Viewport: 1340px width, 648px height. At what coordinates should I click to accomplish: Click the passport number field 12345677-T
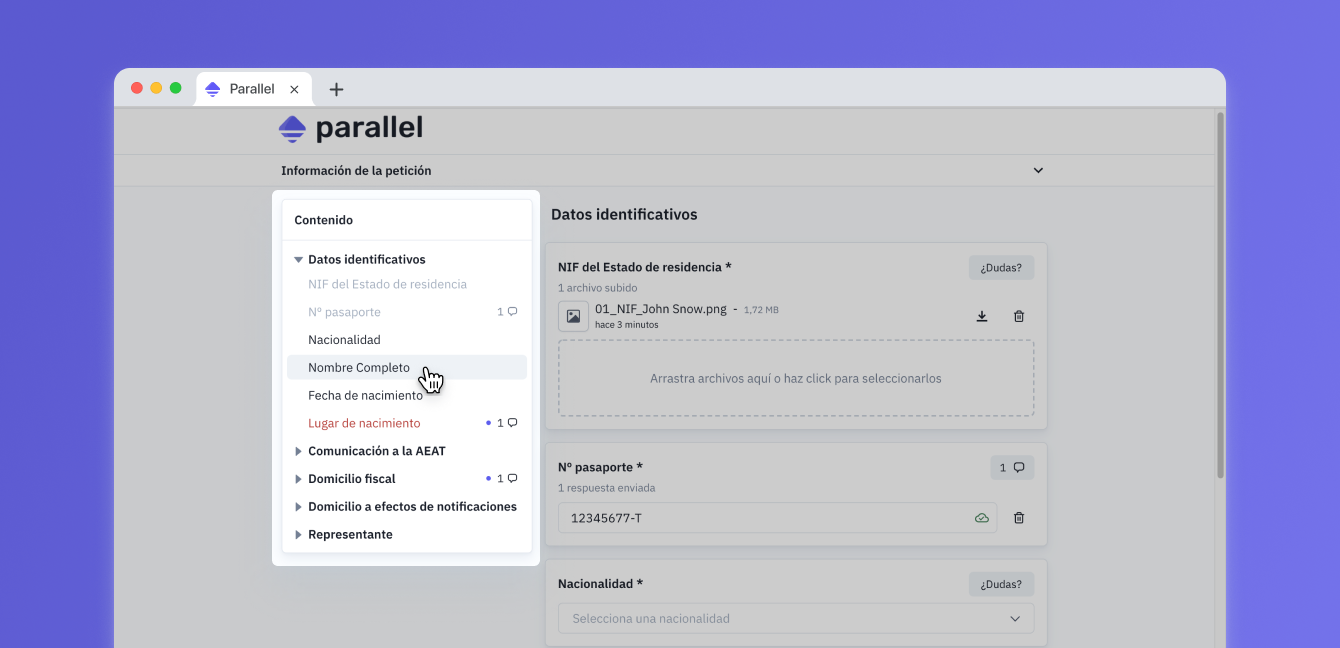[777, 518]
